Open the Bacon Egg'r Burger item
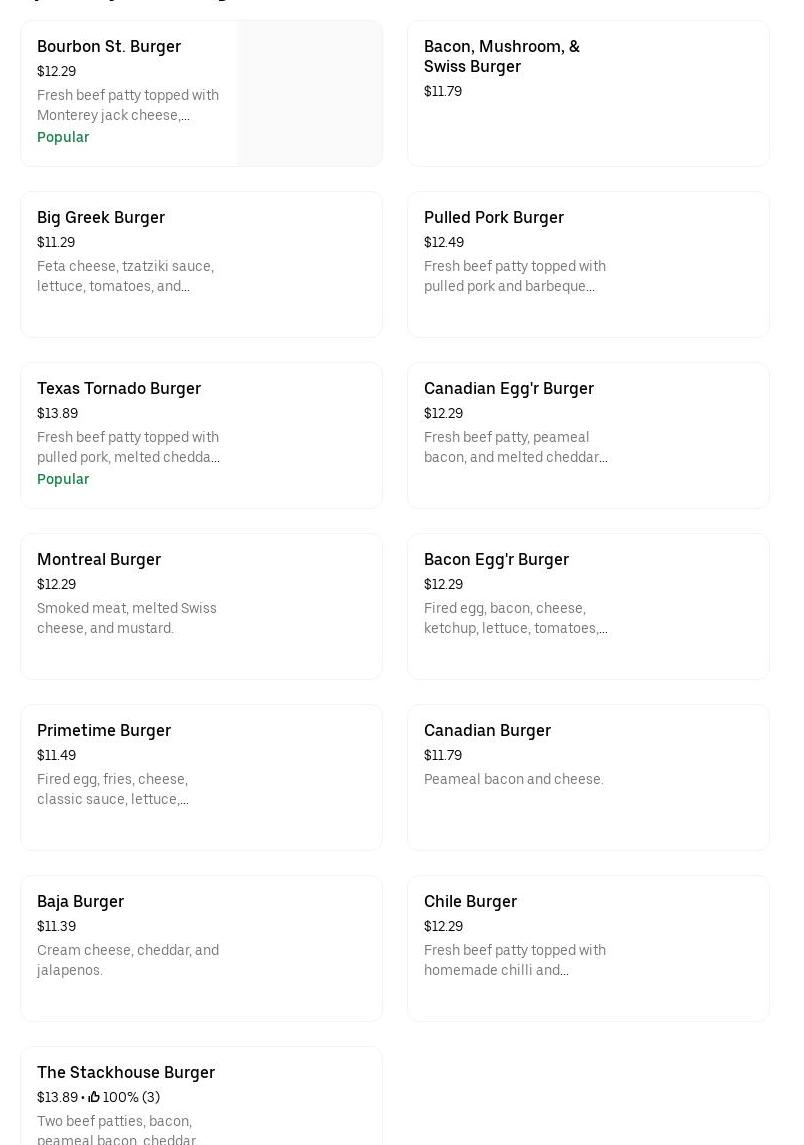 [x=588, y=606]
